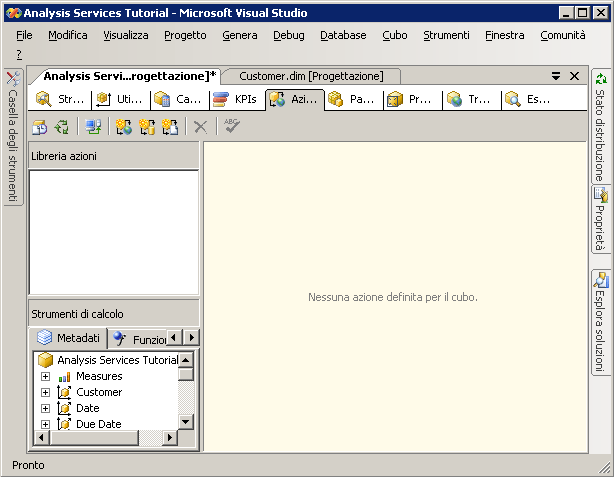Switch to the Funzioni tab
This screenshot has width=614, height=477.
pyautogui.click(x=138, y=339)
